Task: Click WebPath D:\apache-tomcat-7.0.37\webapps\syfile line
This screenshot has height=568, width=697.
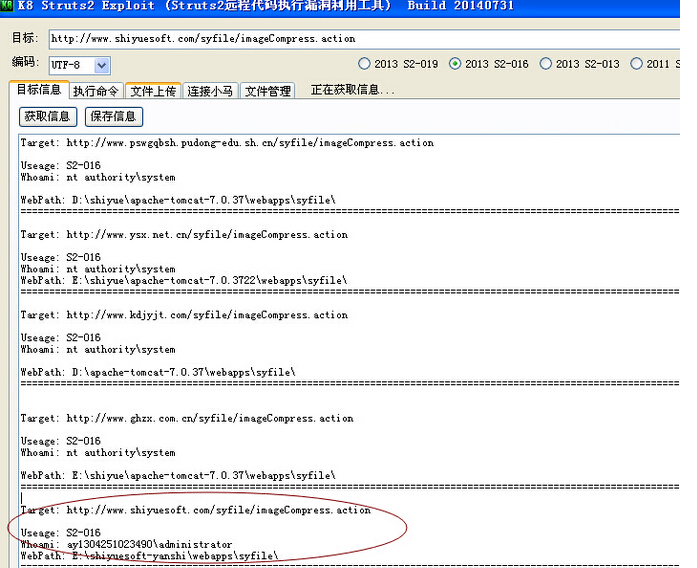Action: 158,372
